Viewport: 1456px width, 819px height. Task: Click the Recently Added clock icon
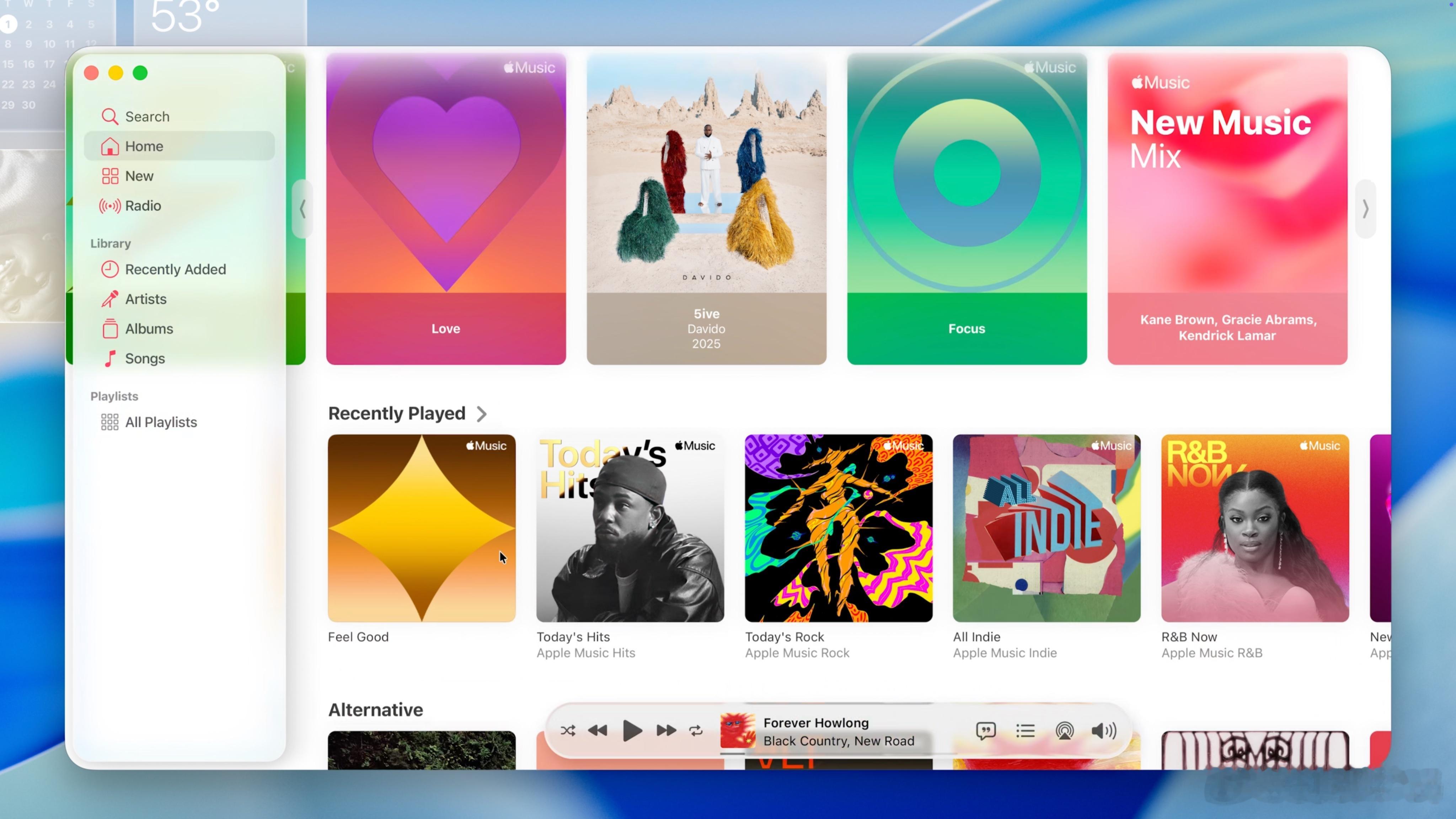tap(109, 269)
